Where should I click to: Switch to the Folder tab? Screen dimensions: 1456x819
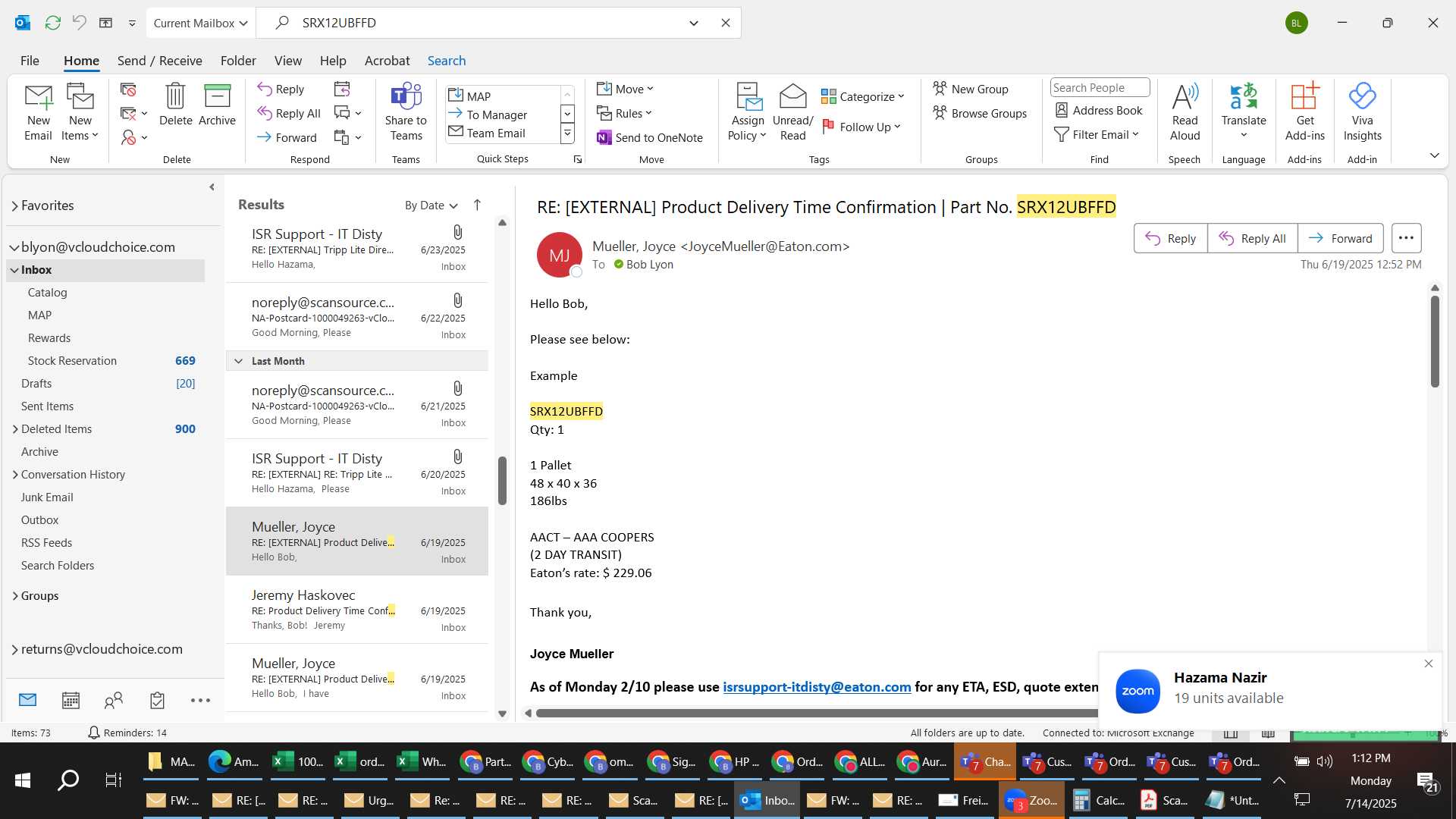[238, 61]
